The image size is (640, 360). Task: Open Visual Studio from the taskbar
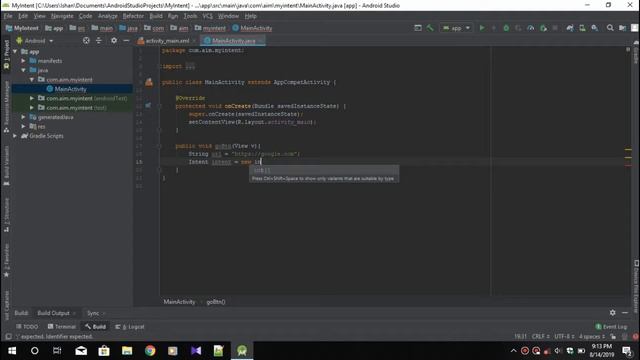196,351
